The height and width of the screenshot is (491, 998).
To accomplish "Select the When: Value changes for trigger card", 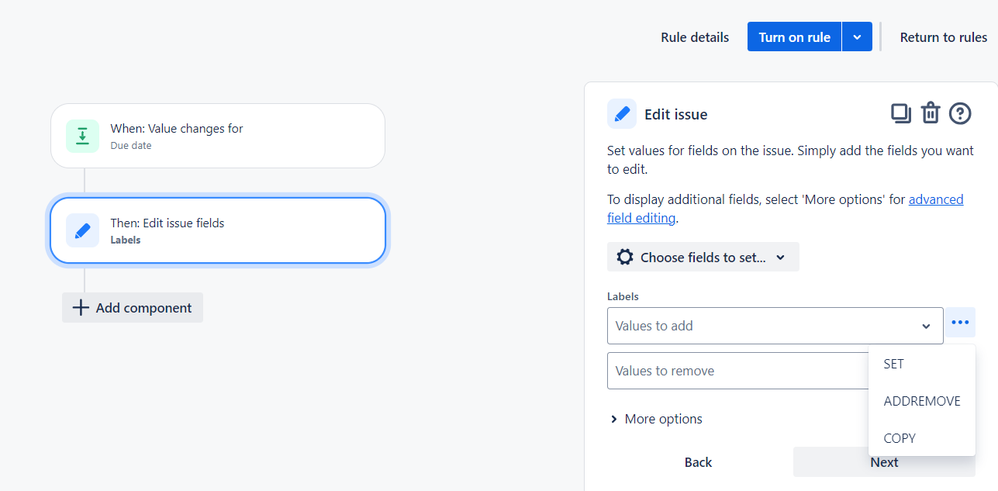I will (218, 136).
